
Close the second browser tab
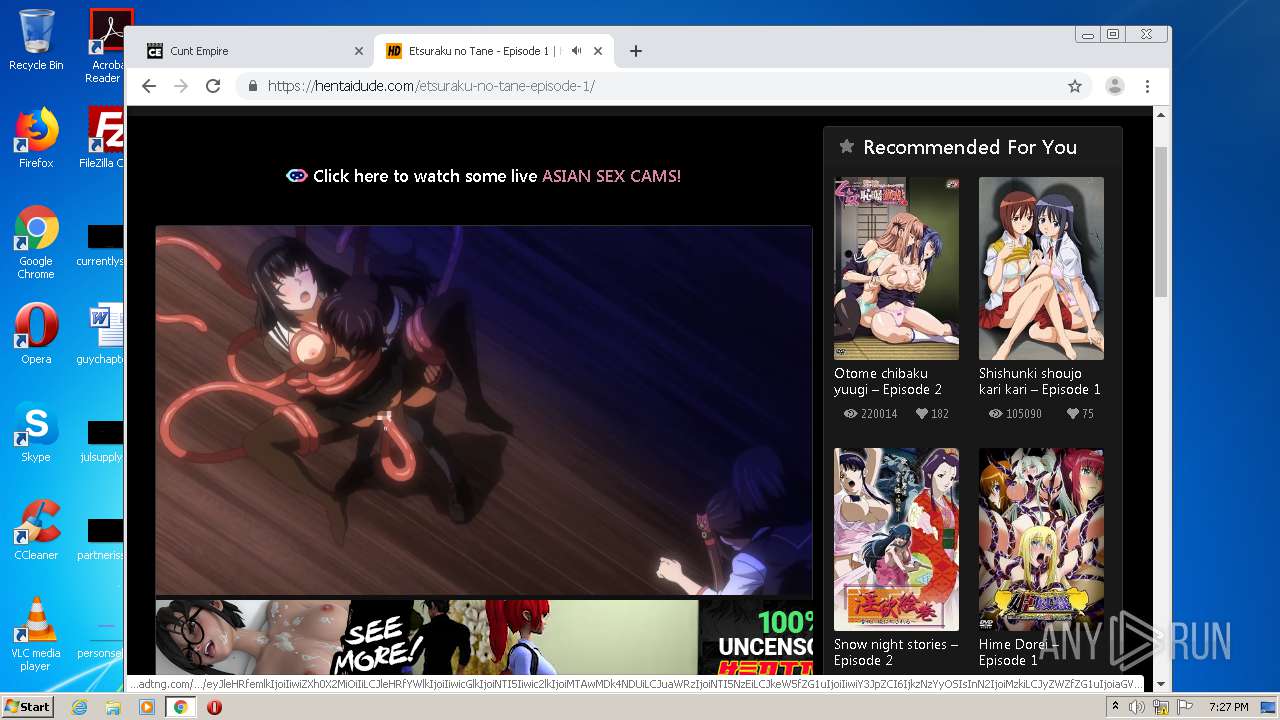[x=598, y=51]
